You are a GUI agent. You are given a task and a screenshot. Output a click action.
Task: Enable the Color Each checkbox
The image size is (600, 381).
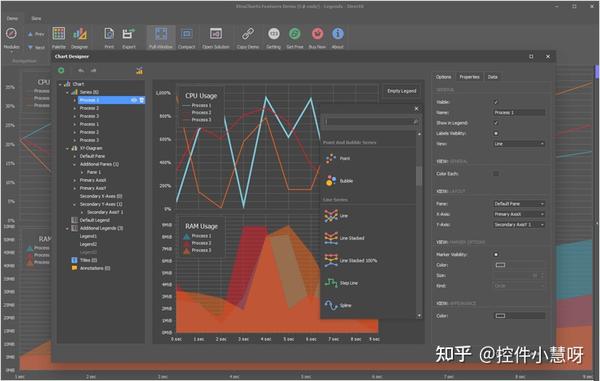click(x=496, y=174)
